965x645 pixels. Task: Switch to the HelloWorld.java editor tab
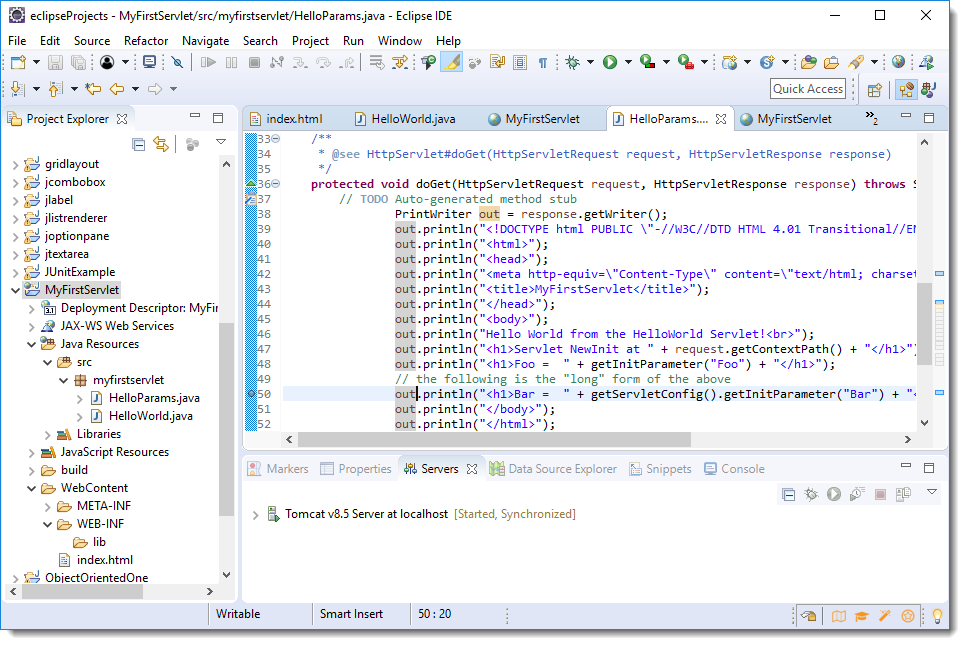[406, 119]
